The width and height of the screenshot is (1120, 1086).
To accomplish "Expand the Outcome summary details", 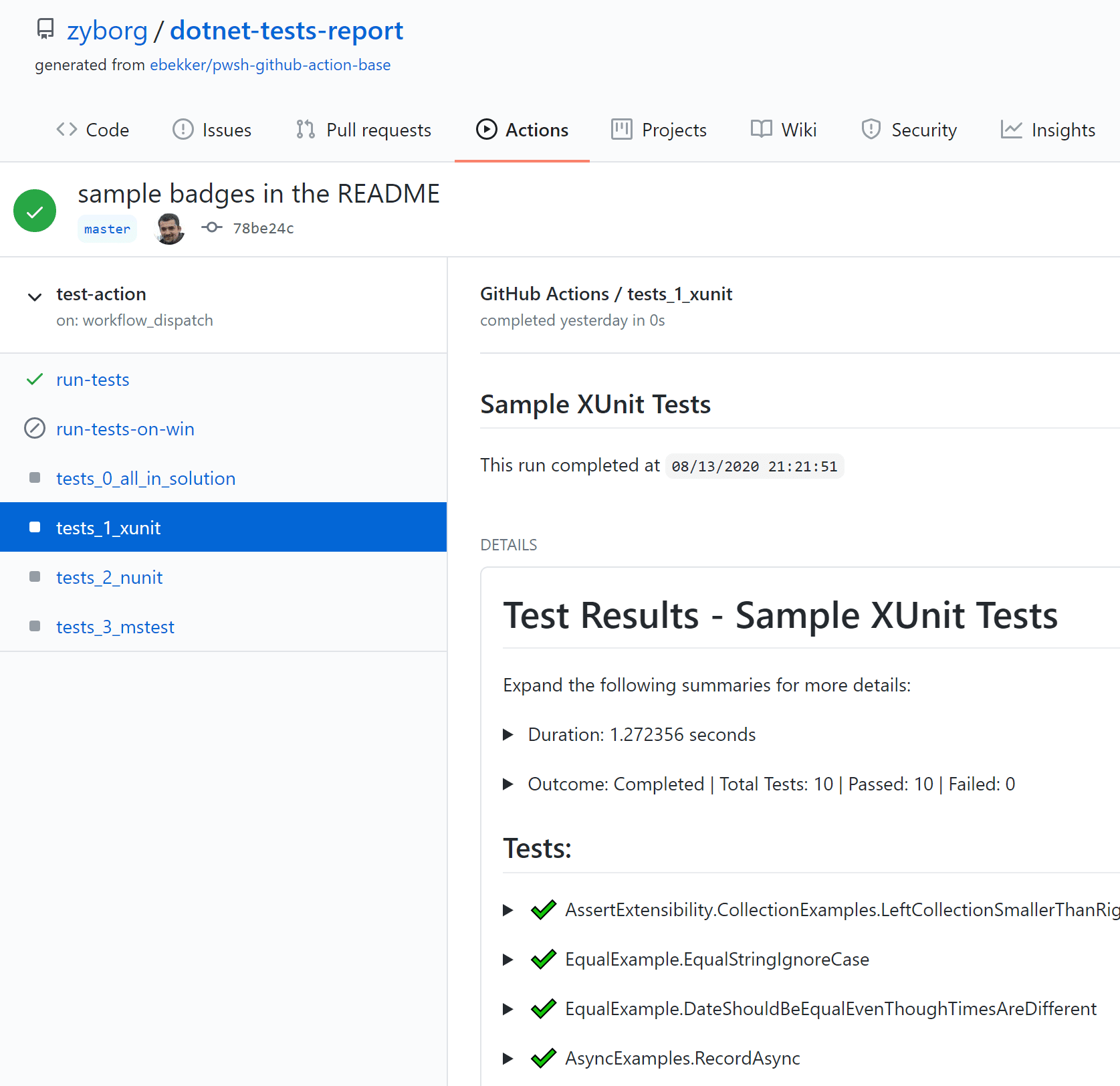I will [508, 784].
